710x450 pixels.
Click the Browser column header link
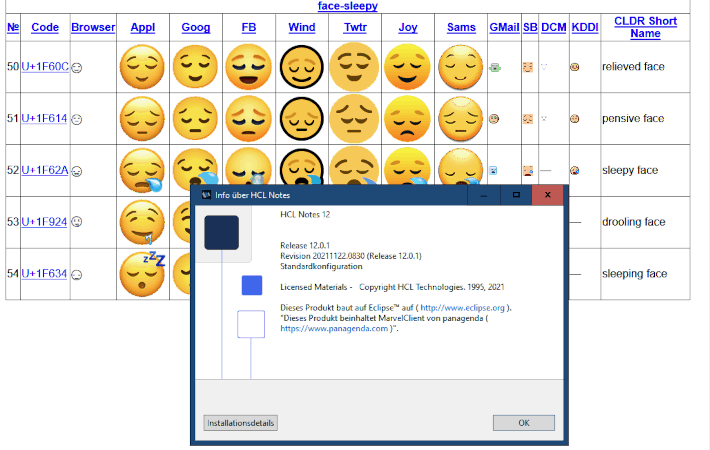click(x=93, y=27)
